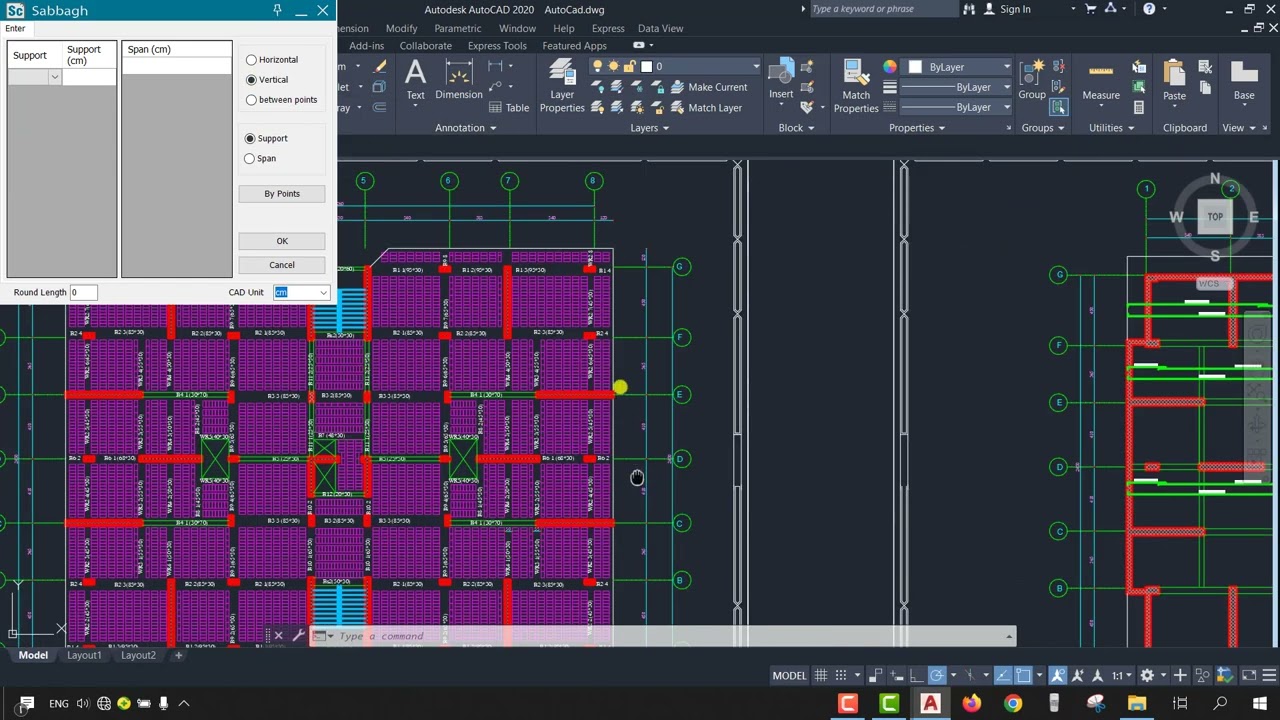Open the color wheel in Properties panel
The height and width of the screenshot is (720, 1280).
(890, 67)
